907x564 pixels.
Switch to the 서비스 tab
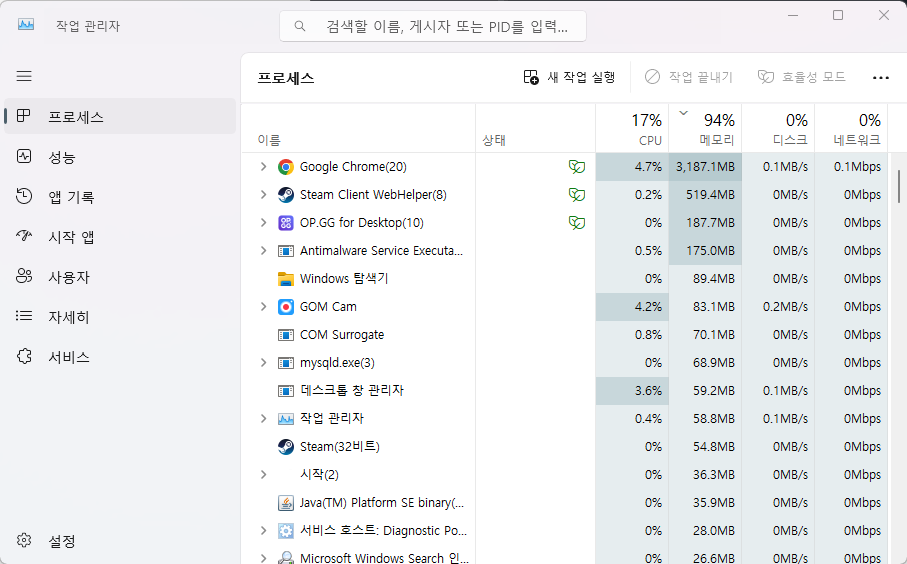[x=120, y=357]
